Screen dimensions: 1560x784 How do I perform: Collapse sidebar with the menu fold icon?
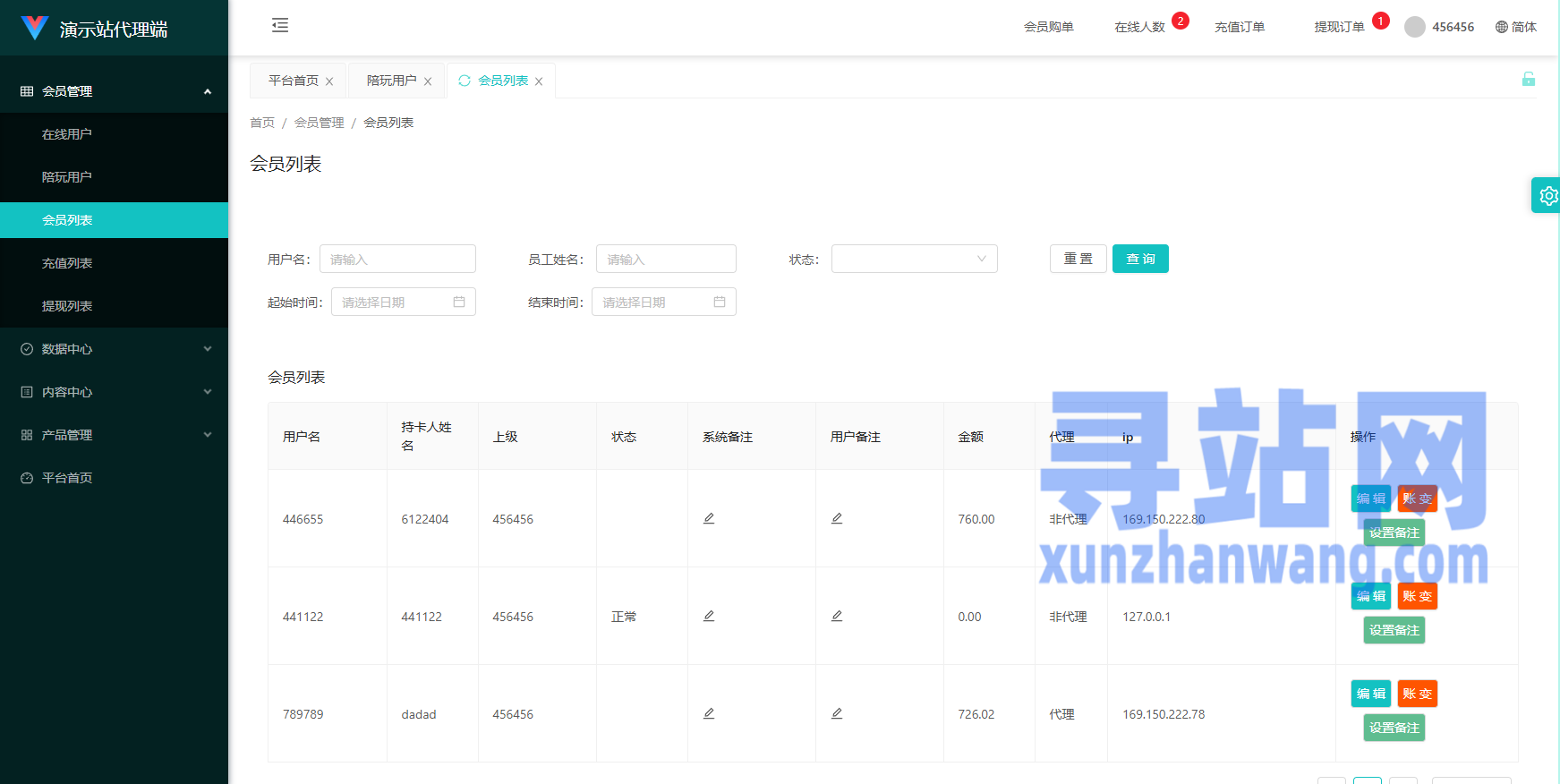[x=280, y=25]
